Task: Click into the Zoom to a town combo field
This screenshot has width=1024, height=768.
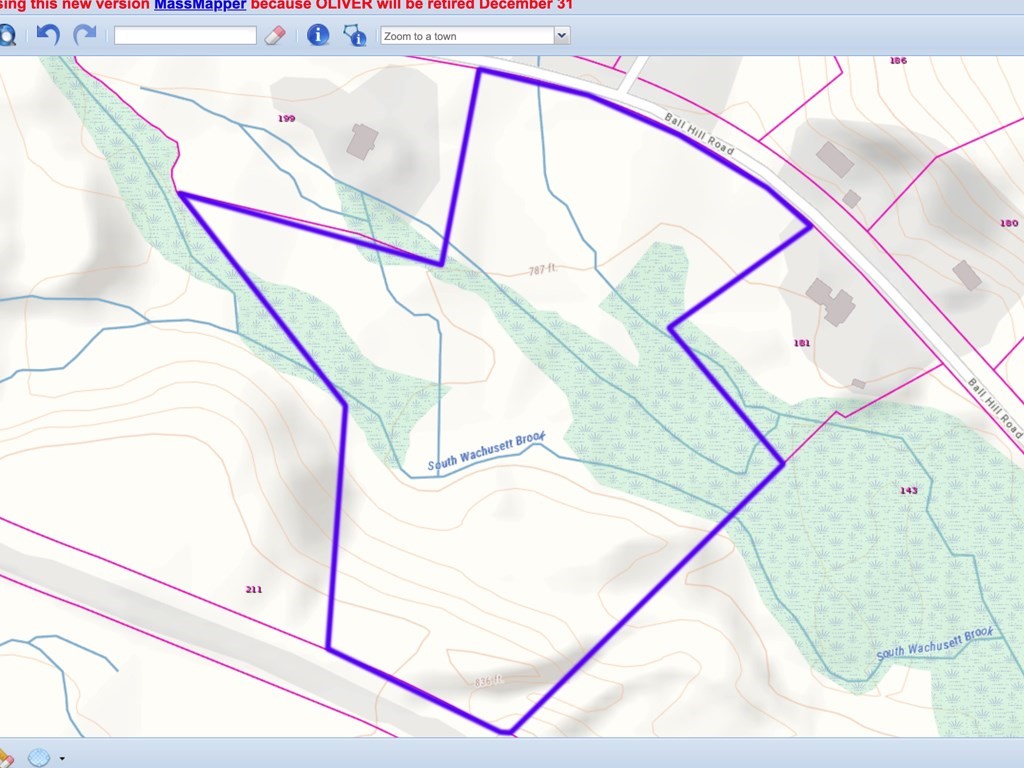Action: point(468,35)
